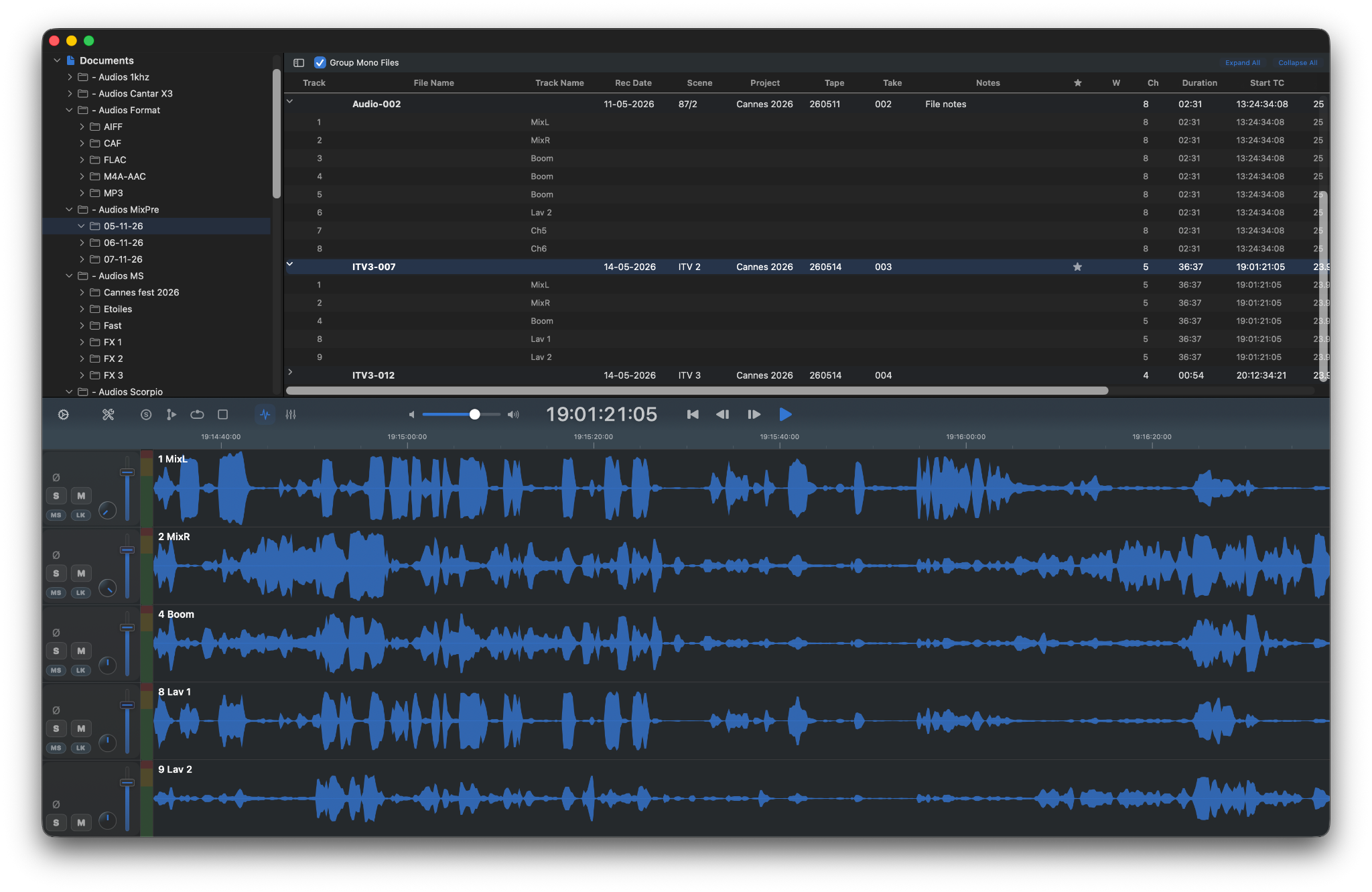Image resolution: width=1372 pixels, height=892 pixels.
Task: Step forward one frame
Action: tap(754, 415)
